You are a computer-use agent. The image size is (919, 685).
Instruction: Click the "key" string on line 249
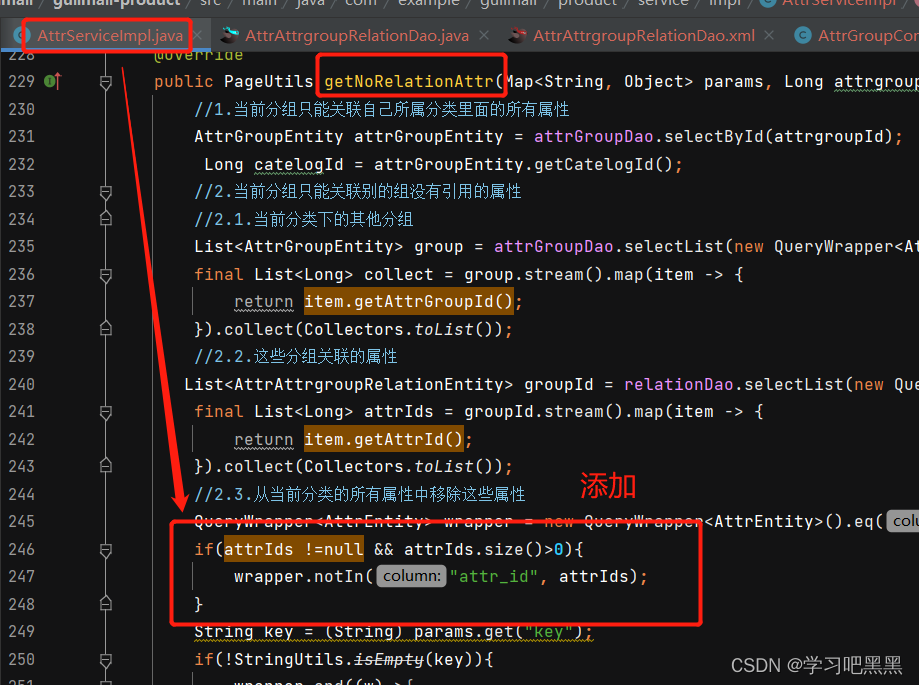tap(549, 632)
